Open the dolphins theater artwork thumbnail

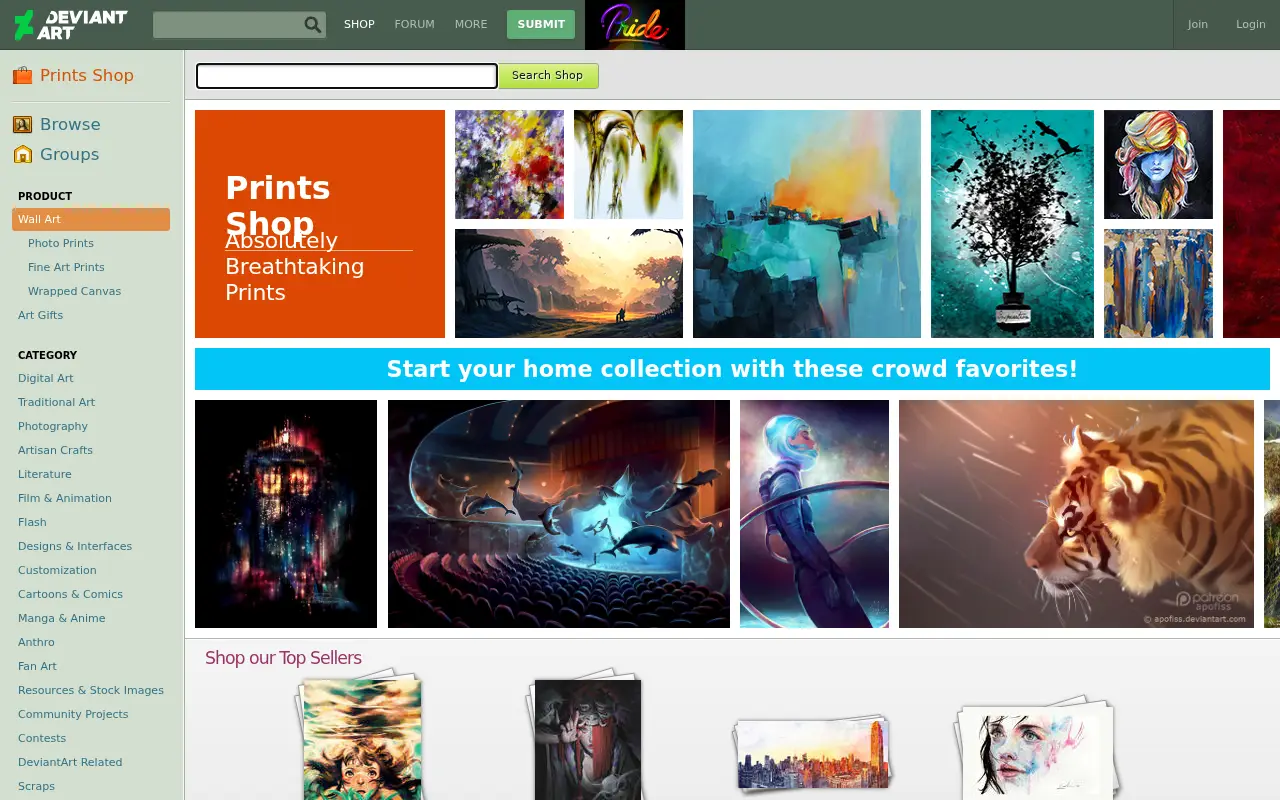point(559,514)
